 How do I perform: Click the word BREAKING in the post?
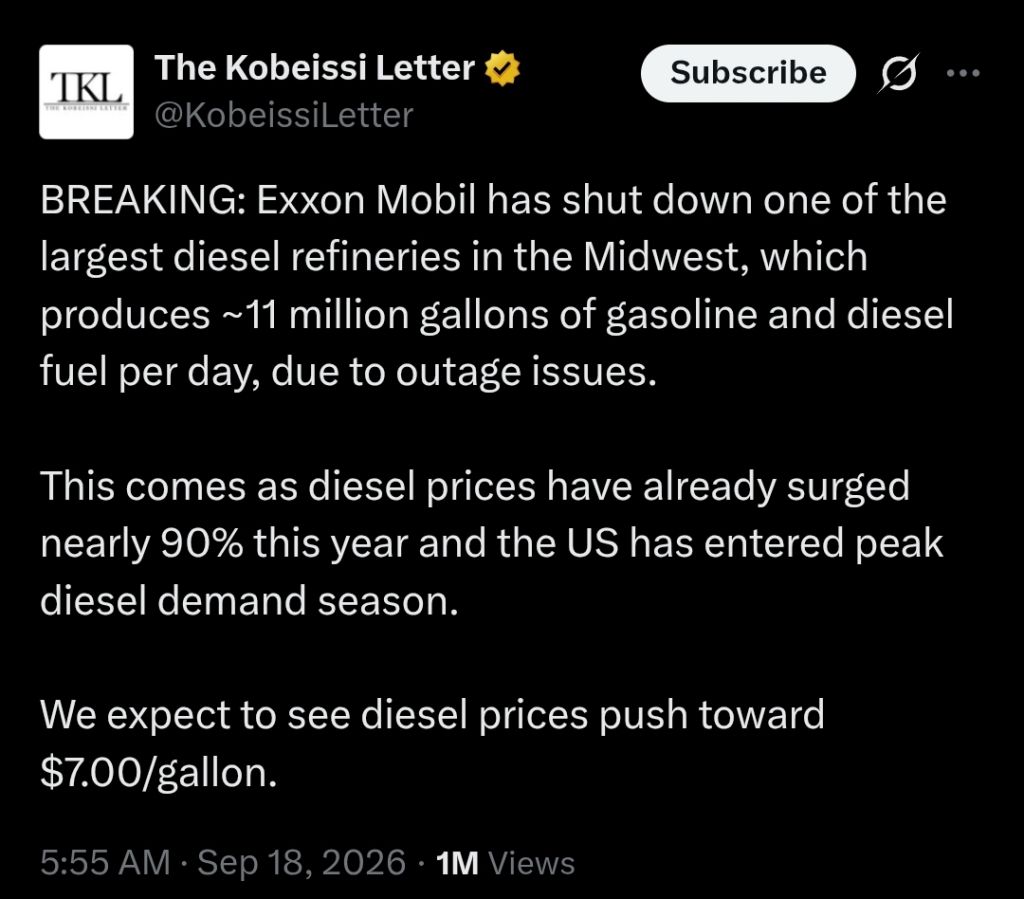[139, 200]
